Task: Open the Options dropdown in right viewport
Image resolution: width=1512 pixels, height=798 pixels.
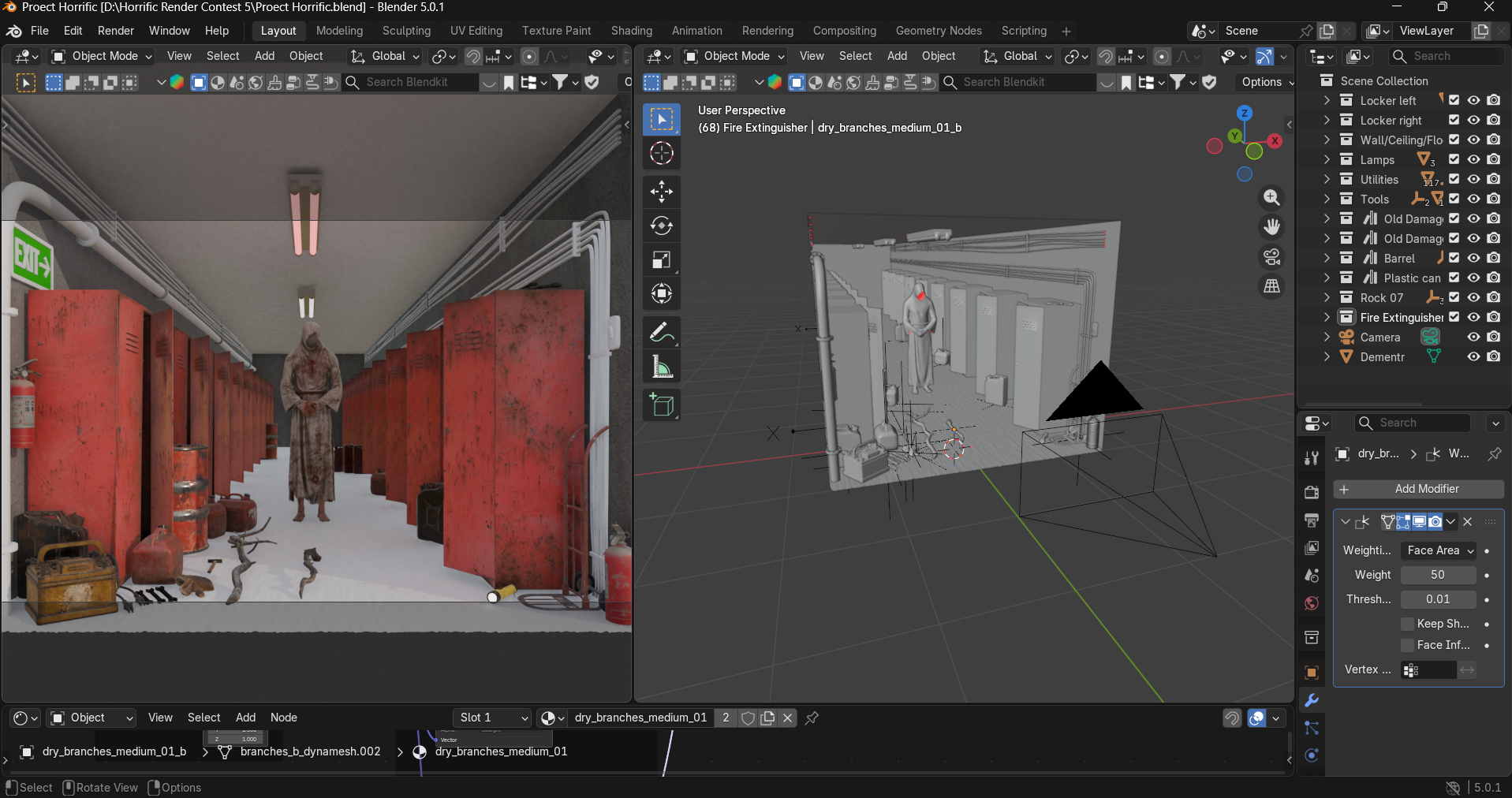Action: (x=1267, y=82)
